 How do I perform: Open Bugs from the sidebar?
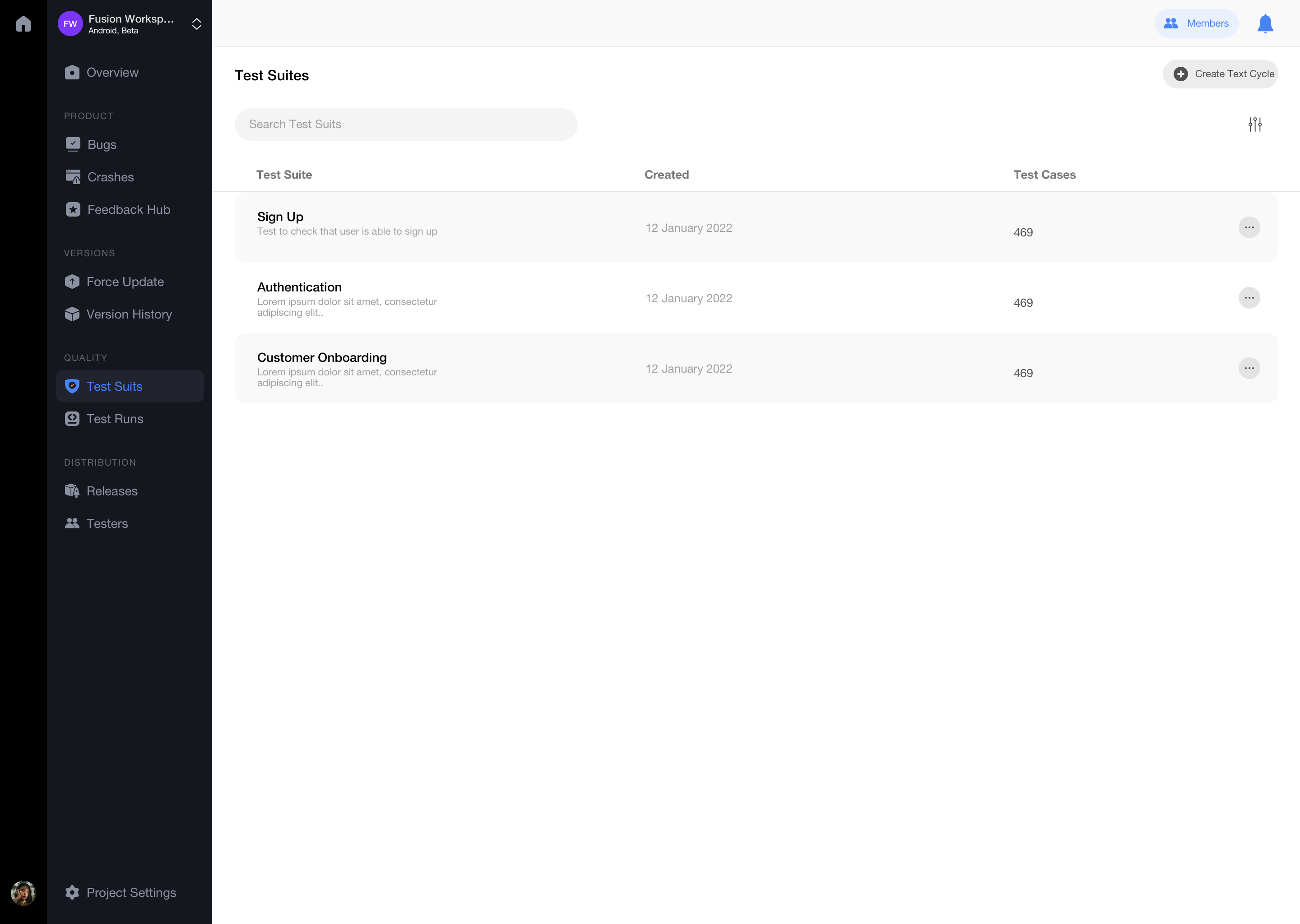tap(102, 144)
